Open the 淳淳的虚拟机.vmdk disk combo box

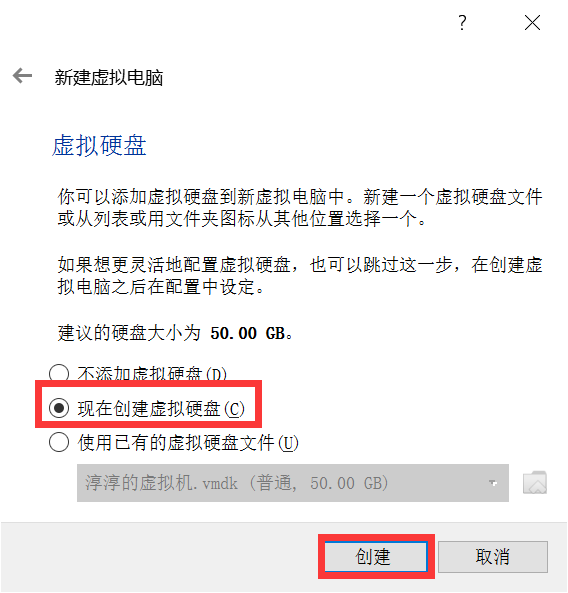(x=293, y=483)
